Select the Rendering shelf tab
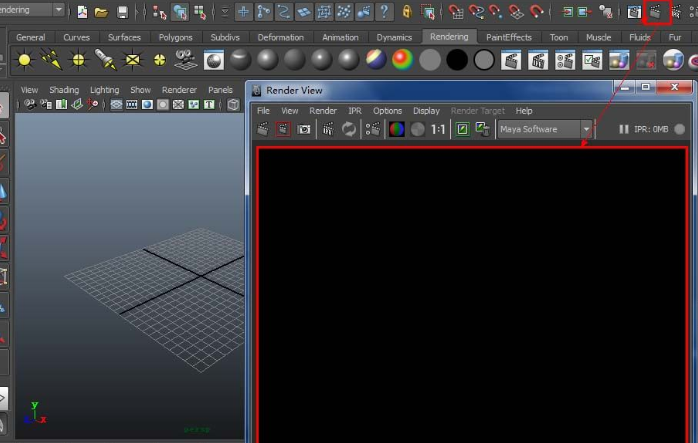 [449, 37]
